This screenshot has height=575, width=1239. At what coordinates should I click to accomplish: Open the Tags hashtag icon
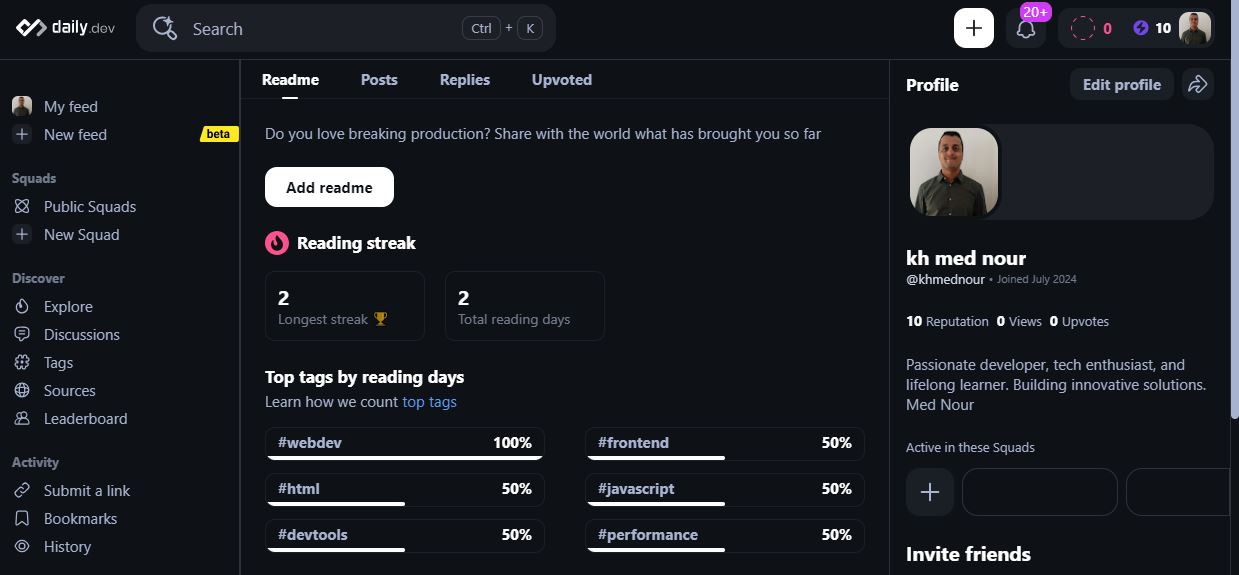click(x=22, y=363)
